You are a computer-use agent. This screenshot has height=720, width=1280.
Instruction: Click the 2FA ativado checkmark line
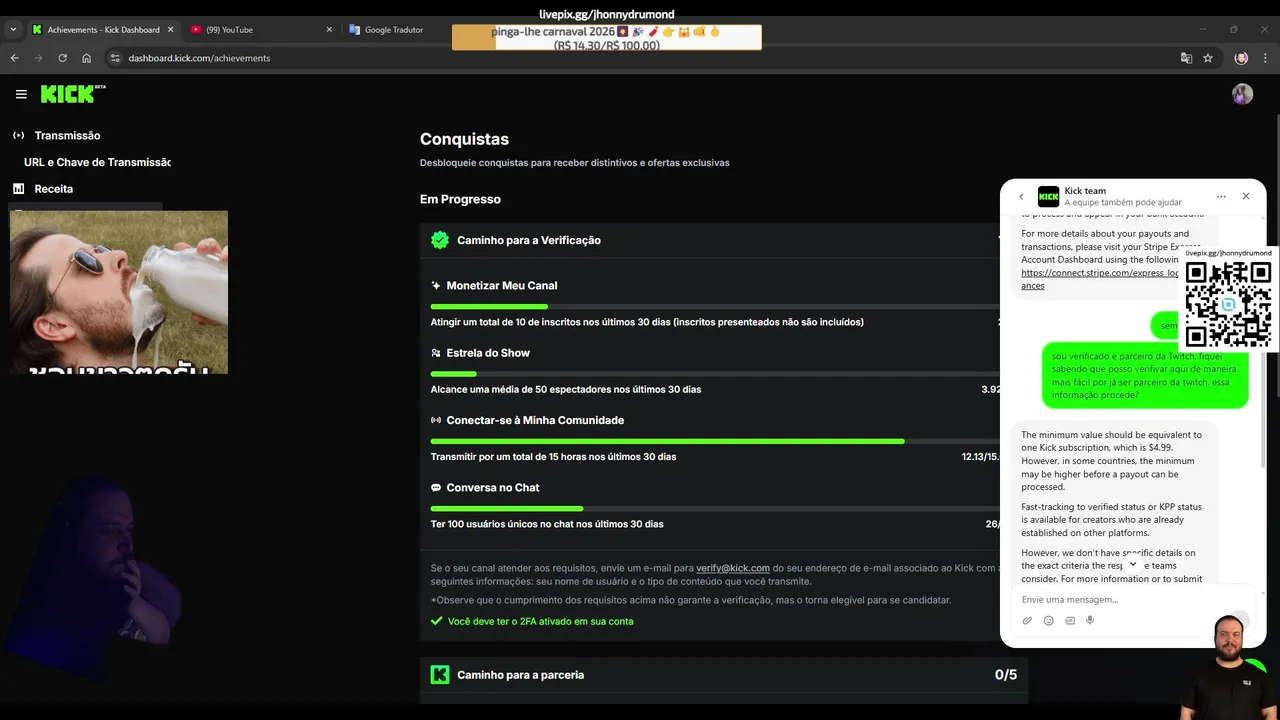[532, 621]
